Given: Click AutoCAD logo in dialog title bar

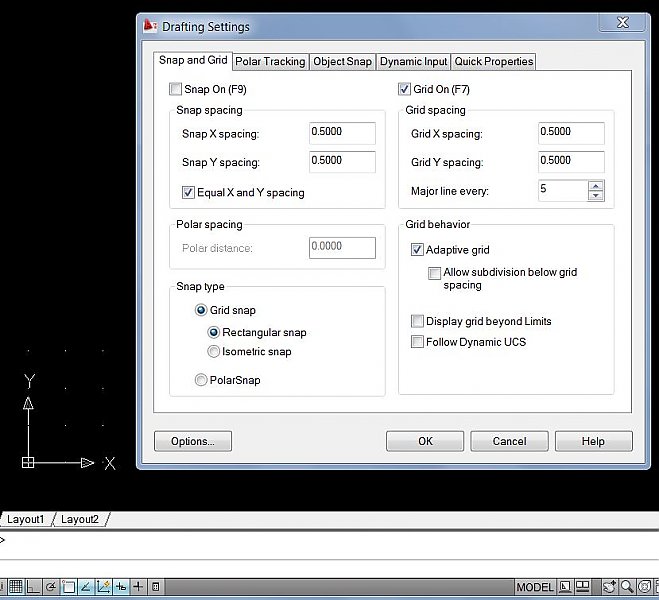Looking at the screenshot, I should pyautogui.click(x=150, y=26).
